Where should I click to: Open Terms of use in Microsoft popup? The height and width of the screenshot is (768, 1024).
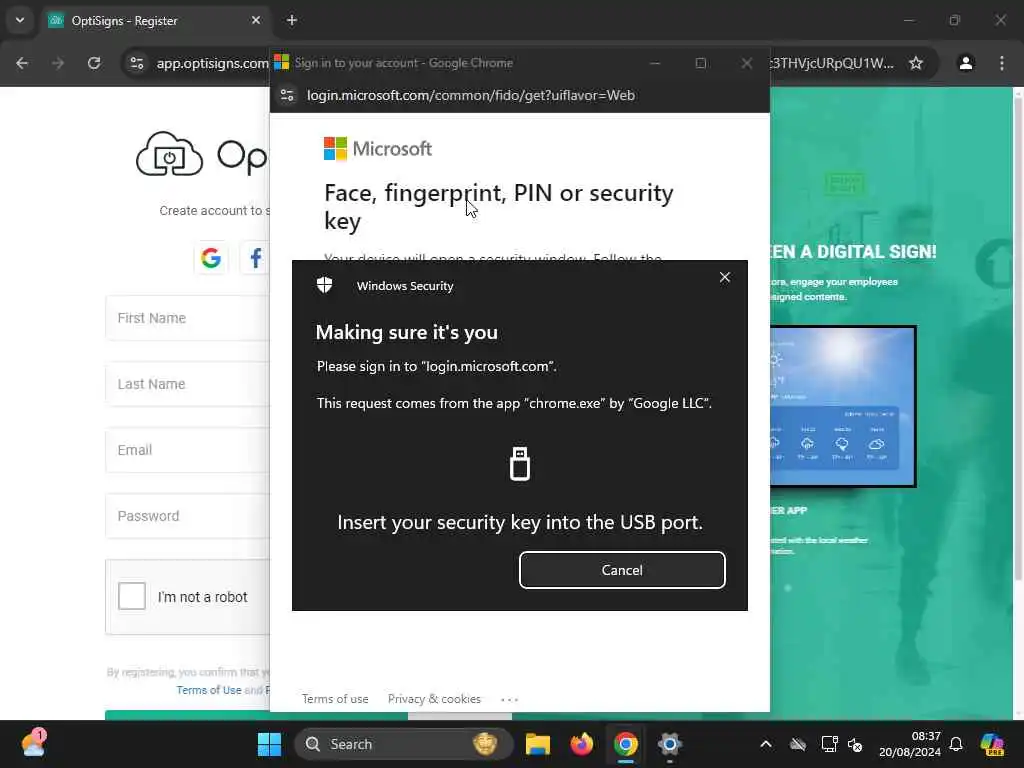[x=335, y=699]
